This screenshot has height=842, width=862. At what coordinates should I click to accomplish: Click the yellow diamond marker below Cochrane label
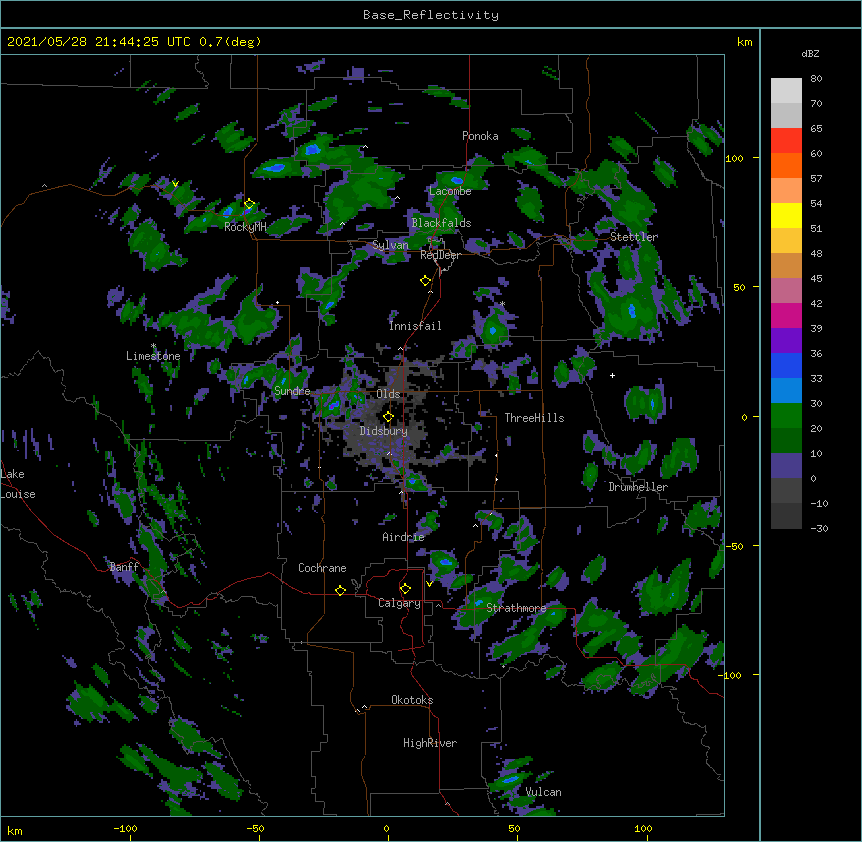(340, 590)
